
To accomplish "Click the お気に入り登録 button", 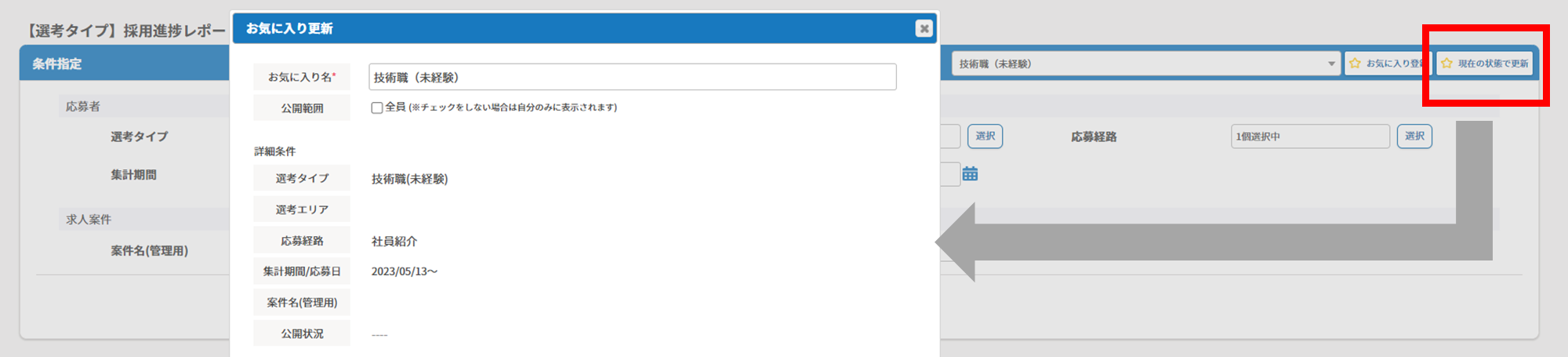I will pyautogui.click(x=1388, y=64).
